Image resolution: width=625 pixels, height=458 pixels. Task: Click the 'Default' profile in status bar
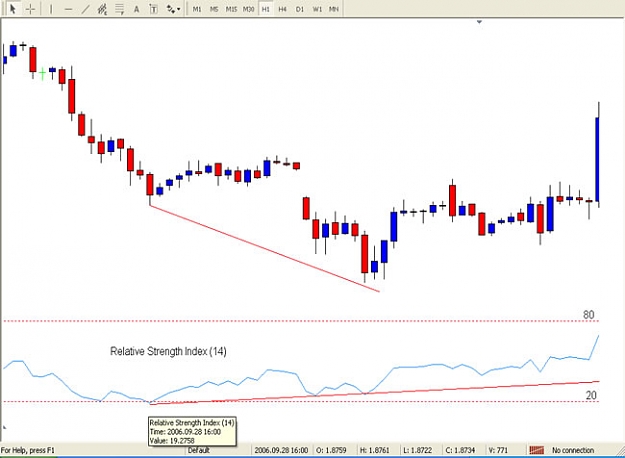(x=199, y=450)
